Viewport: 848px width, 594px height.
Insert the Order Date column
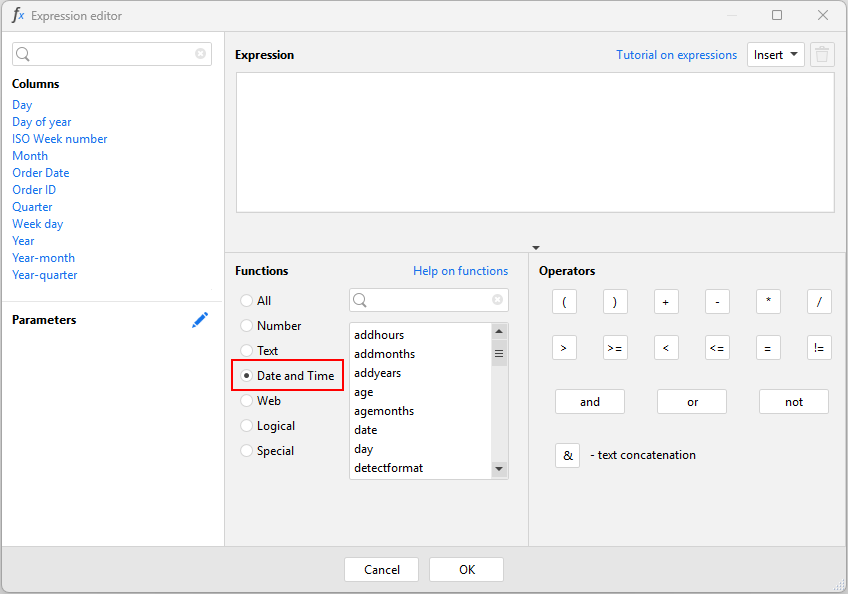click(x=41, y=173)
